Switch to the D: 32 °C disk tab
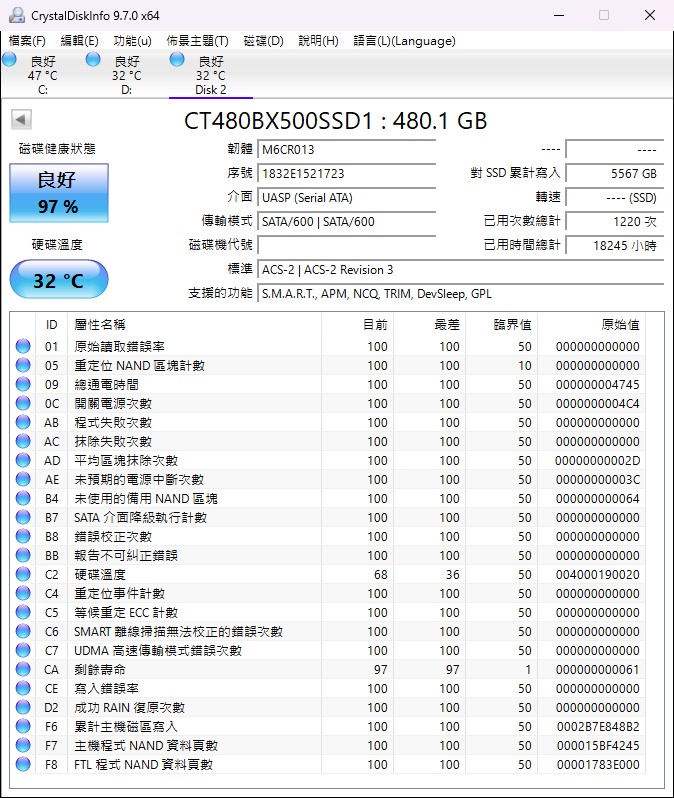Viewport: 674px width, 798px height. click(127, 75)
